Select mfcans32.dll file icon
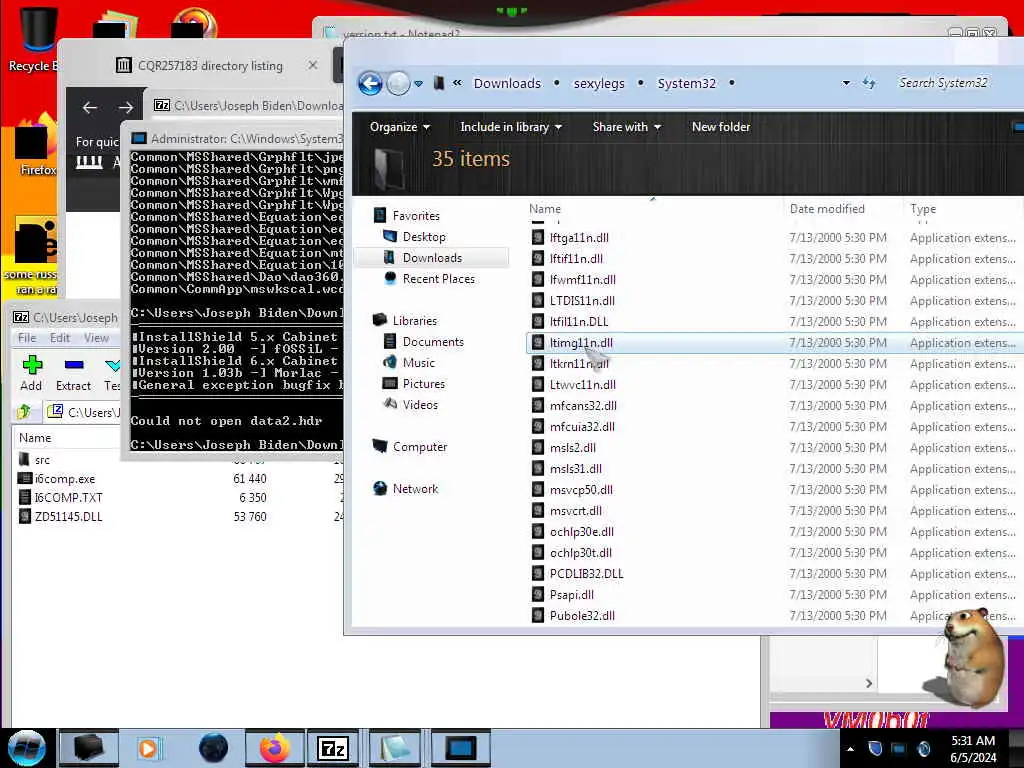Viewport: 1024px width, 768px height. (x=537, y=406)
